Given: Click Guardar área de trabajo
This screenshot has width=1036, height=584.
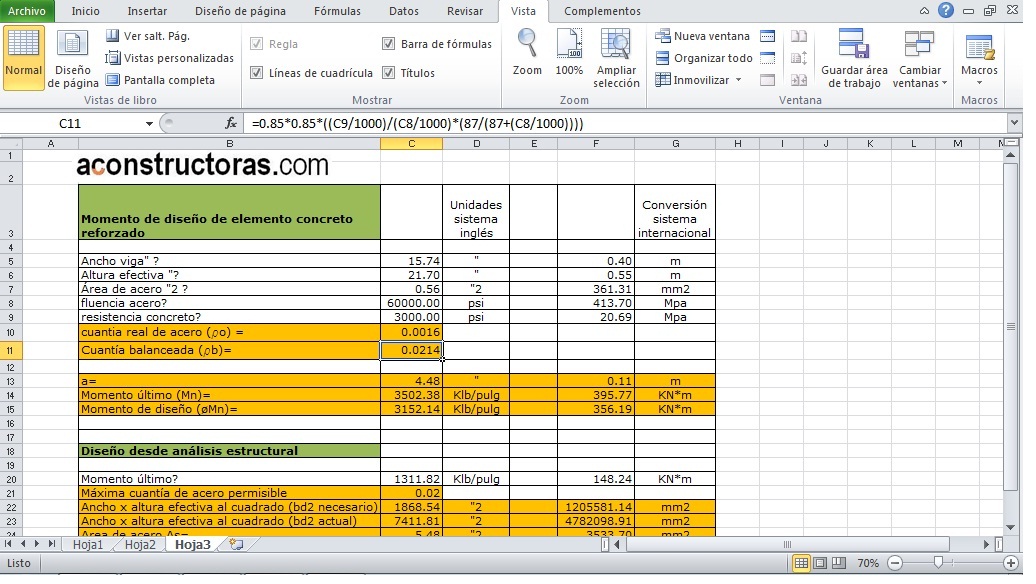Looking at the screenshot, I should [x=854, y=58].
